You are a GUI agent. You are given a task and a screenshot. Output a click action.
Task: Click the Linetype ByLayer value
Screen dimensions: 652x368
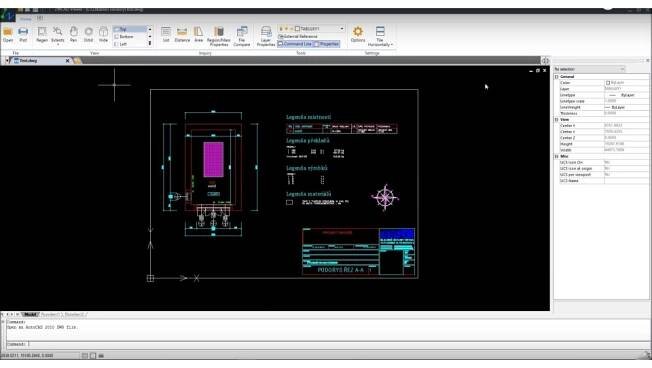point(626,95)
